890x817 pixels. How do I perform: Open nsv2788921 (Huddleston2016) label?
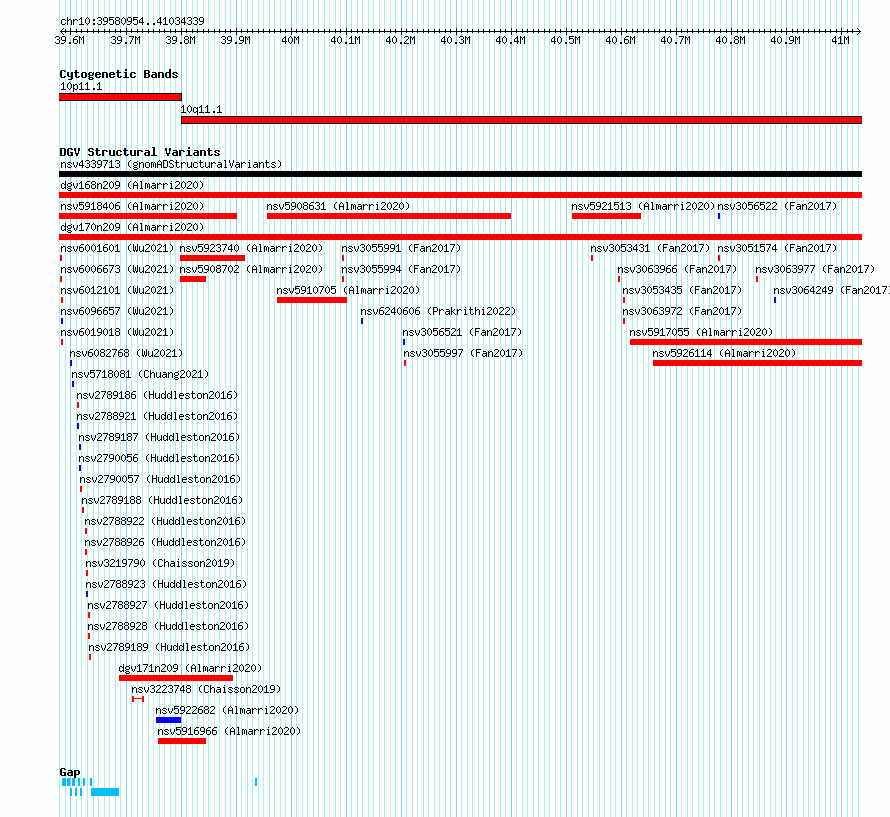[157, 416]
